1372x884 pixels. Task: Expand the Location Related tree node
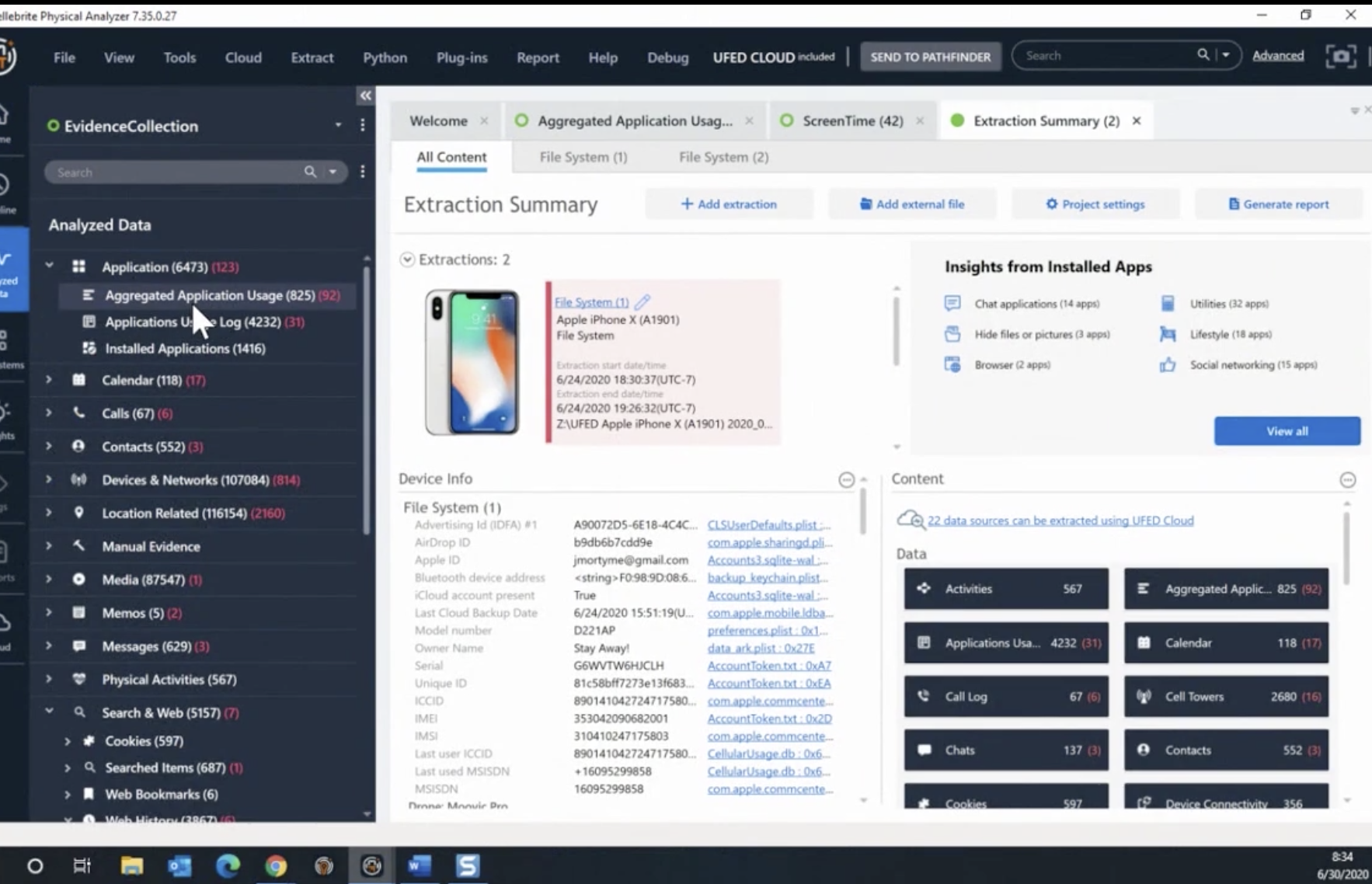(49, 513)
